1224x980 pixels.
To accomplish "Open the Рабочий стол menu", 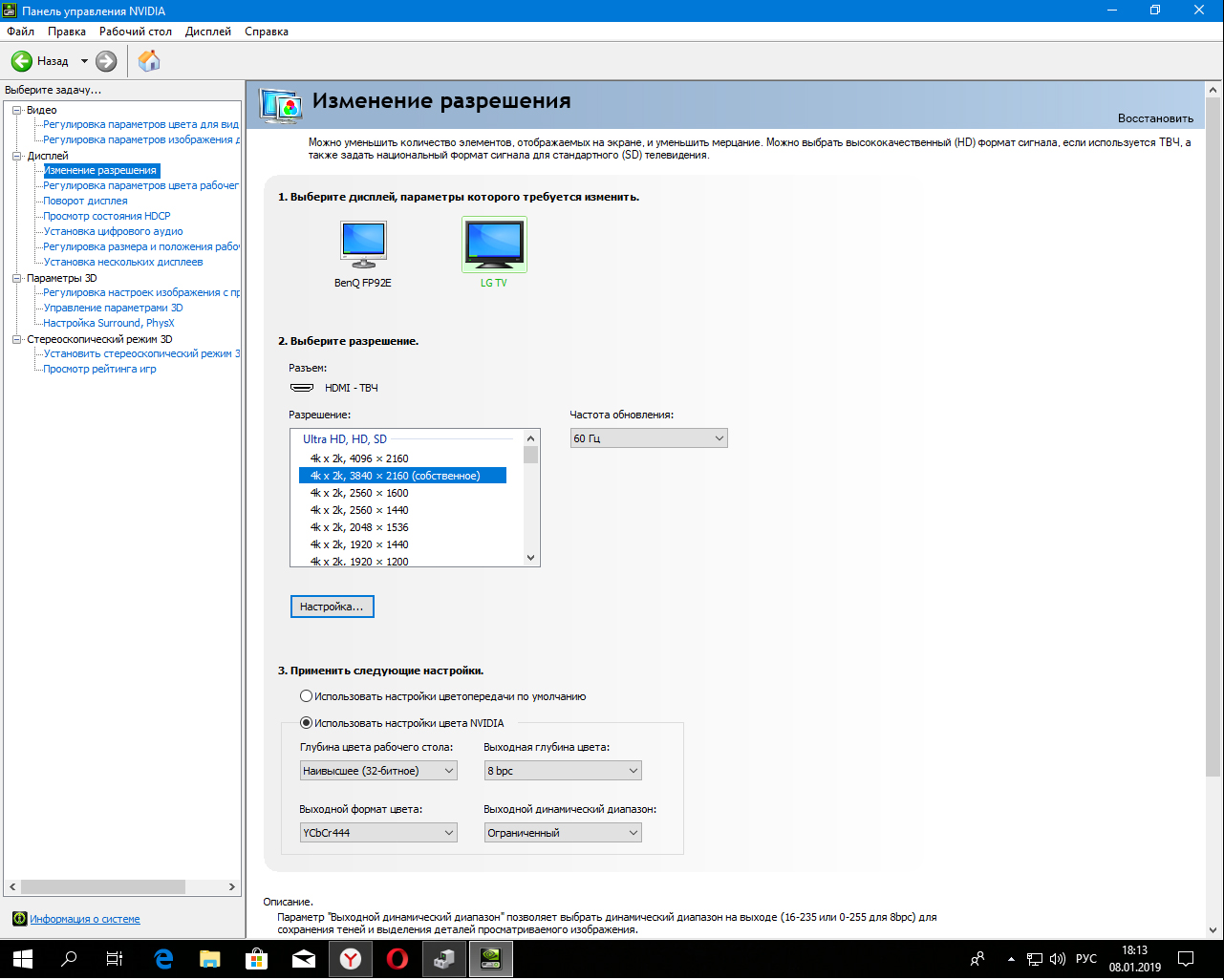I will tap(136, 32).
